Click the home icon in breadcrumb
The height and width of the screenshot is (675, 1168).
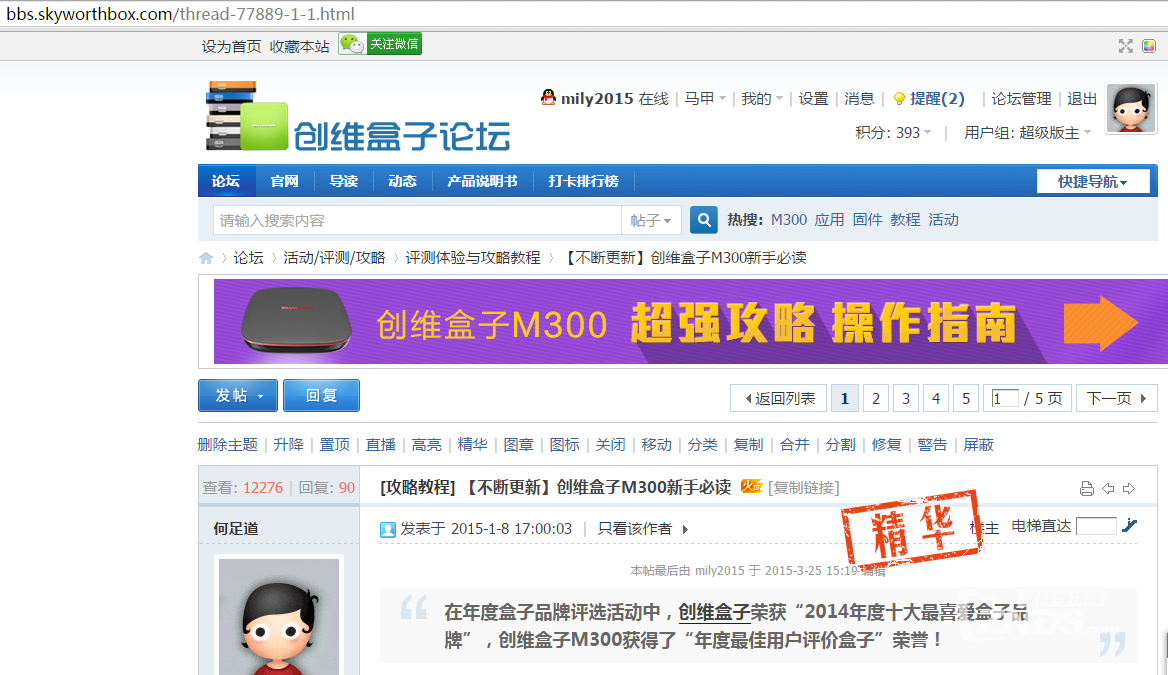pos(206,258)
